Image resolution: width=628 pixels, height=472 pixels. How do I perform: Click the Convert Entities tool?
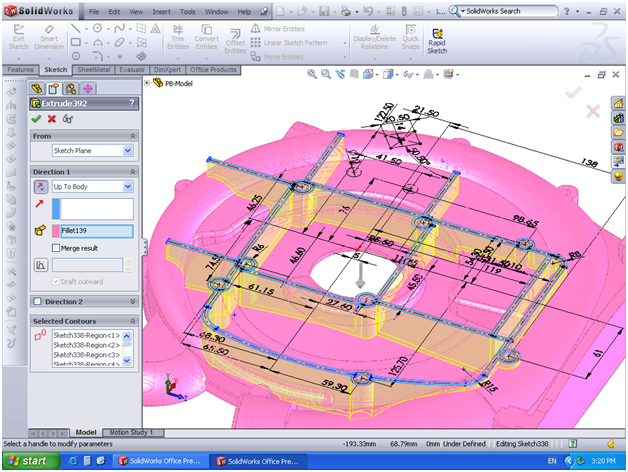[x=207, y=37]
